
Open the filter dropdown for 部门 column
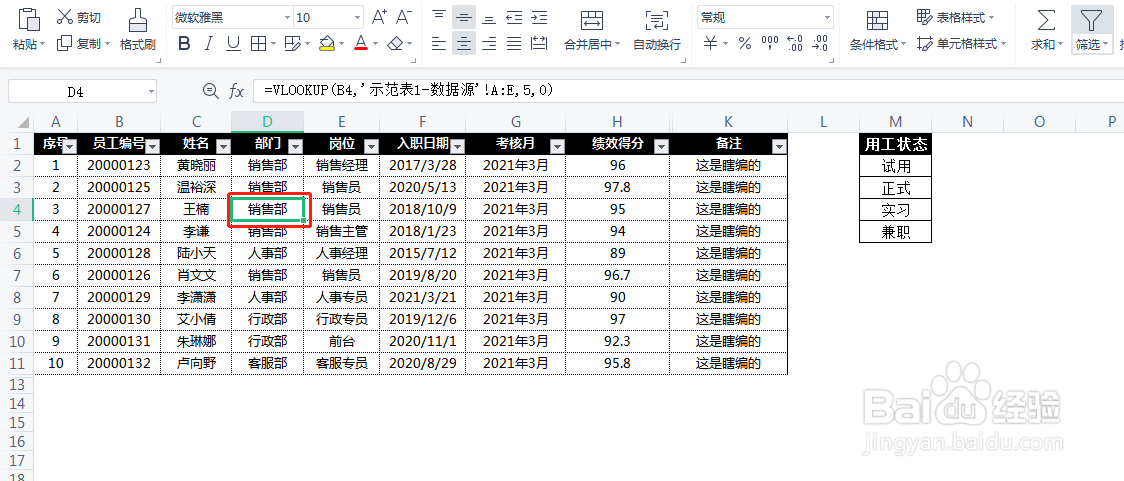click(295, 146)
